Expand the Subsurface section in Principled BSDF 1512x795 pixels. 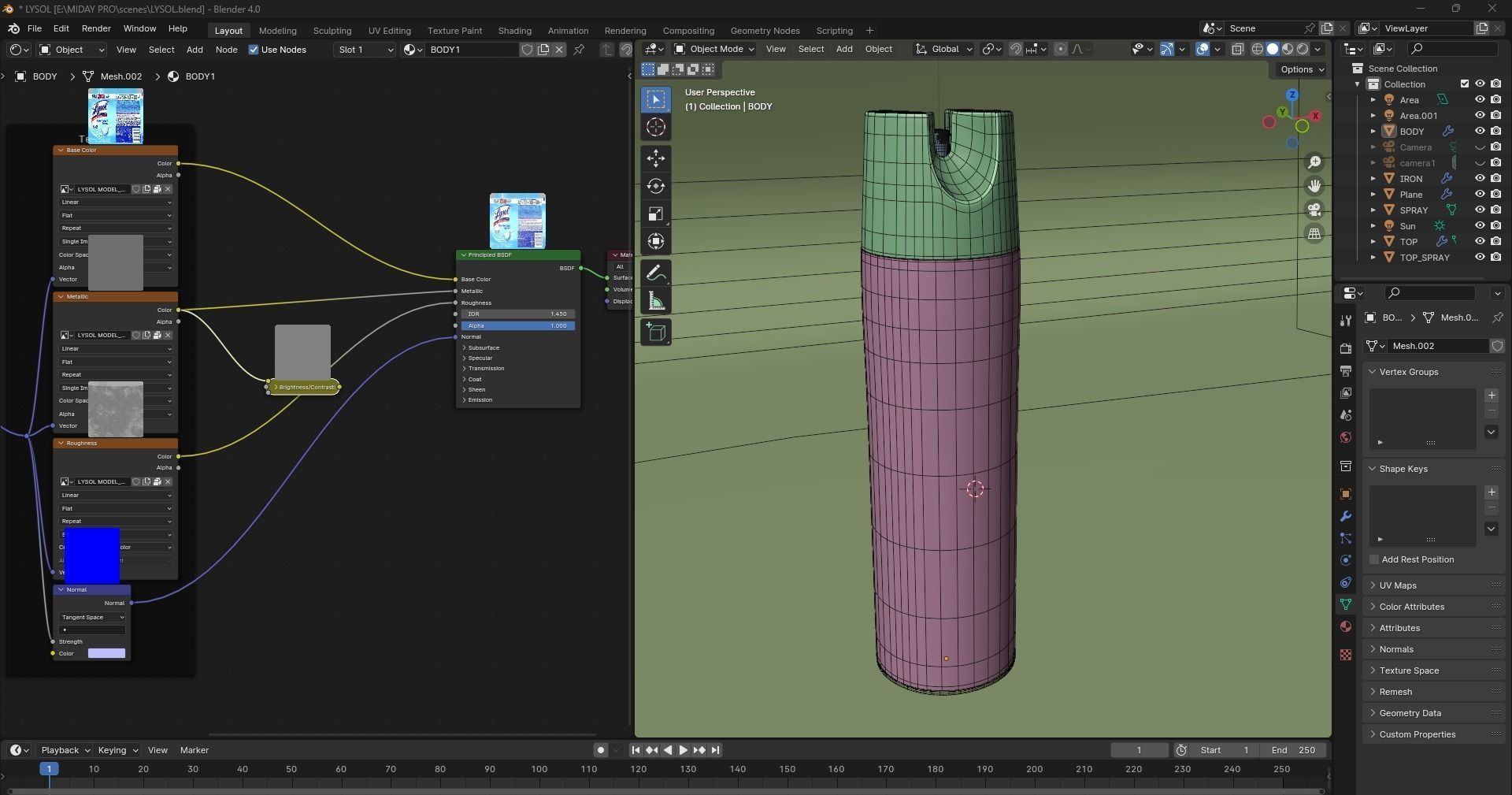coord(482,347)
